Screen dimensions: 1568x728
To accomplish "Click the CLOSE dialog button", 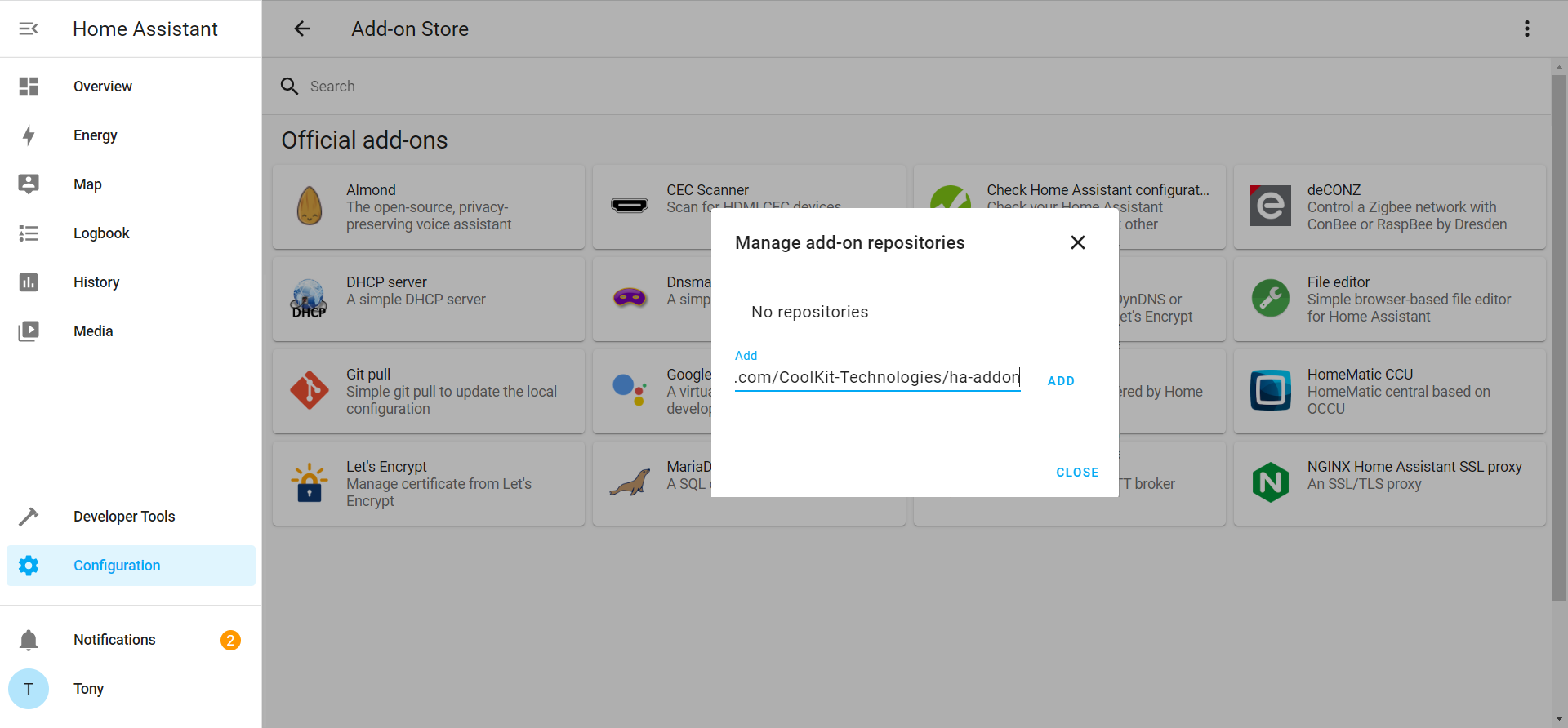I will [x=1077, y=473].
